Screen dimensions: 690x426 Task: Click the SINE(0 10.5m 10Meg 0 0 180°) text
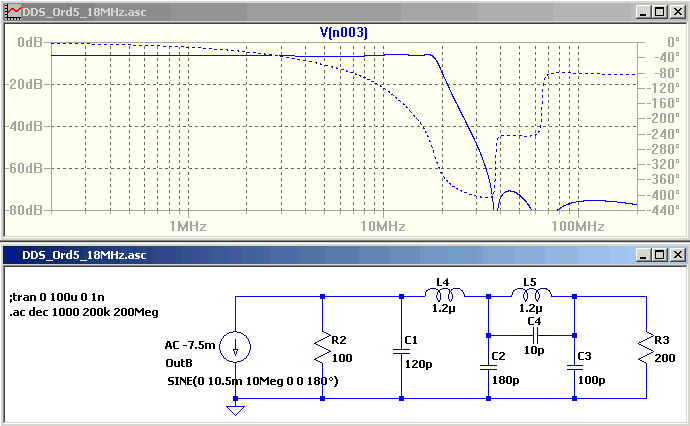pyautogui.click(x=253, y=381)
